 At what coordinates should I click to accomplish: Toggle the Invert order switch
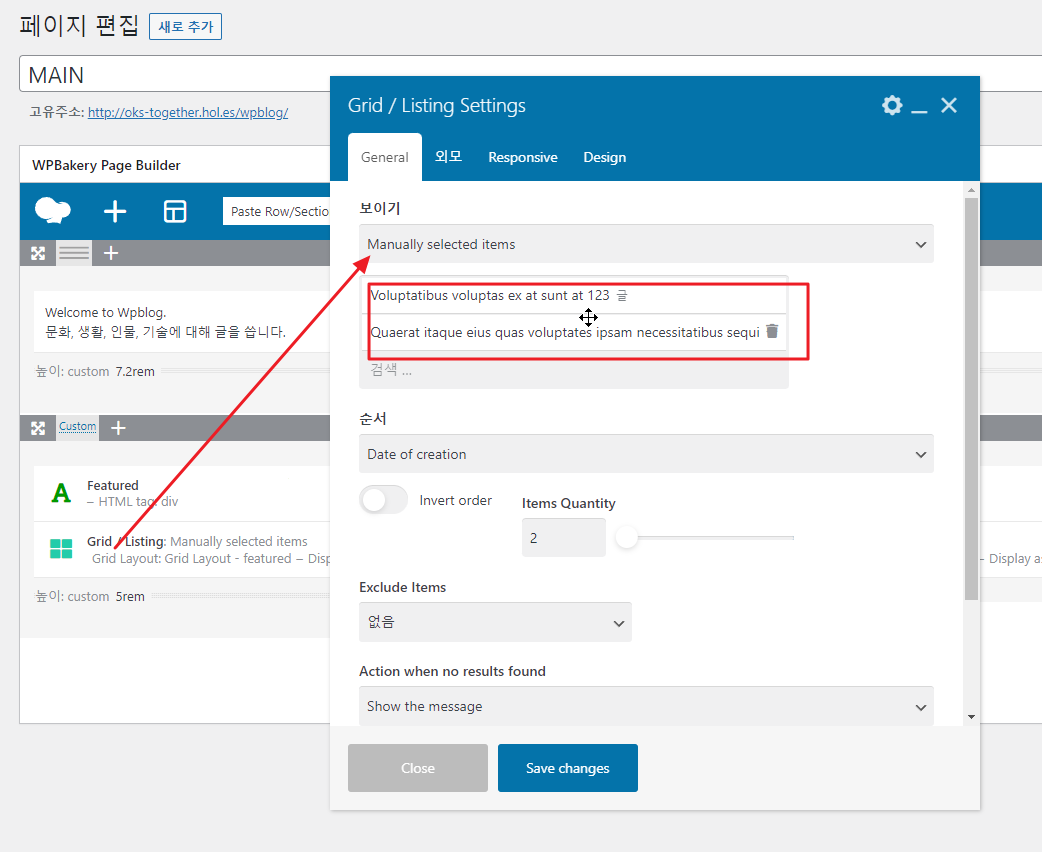[383, 500]
